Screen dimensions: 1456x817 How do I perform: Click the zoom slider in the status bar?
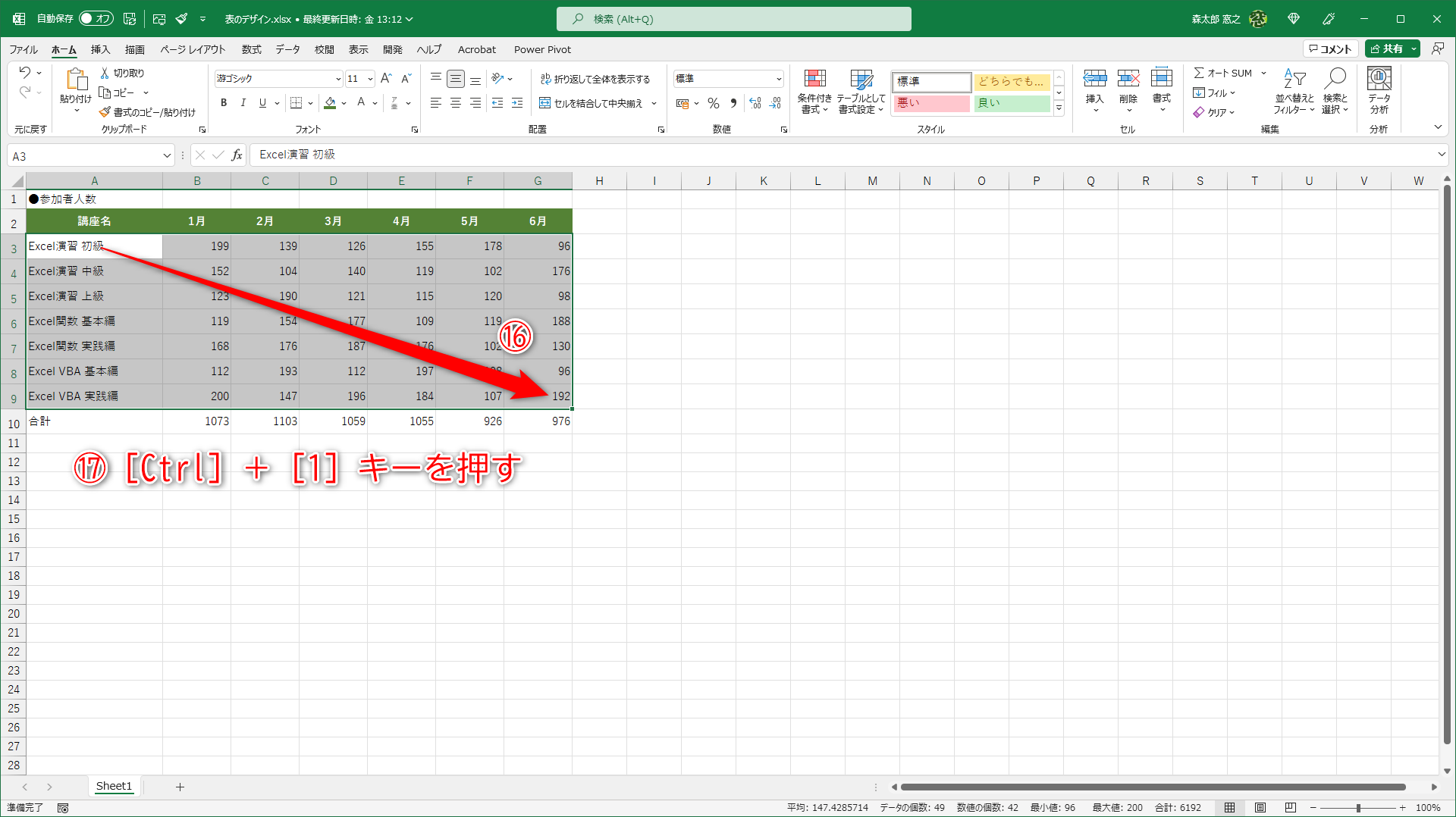1357,808
